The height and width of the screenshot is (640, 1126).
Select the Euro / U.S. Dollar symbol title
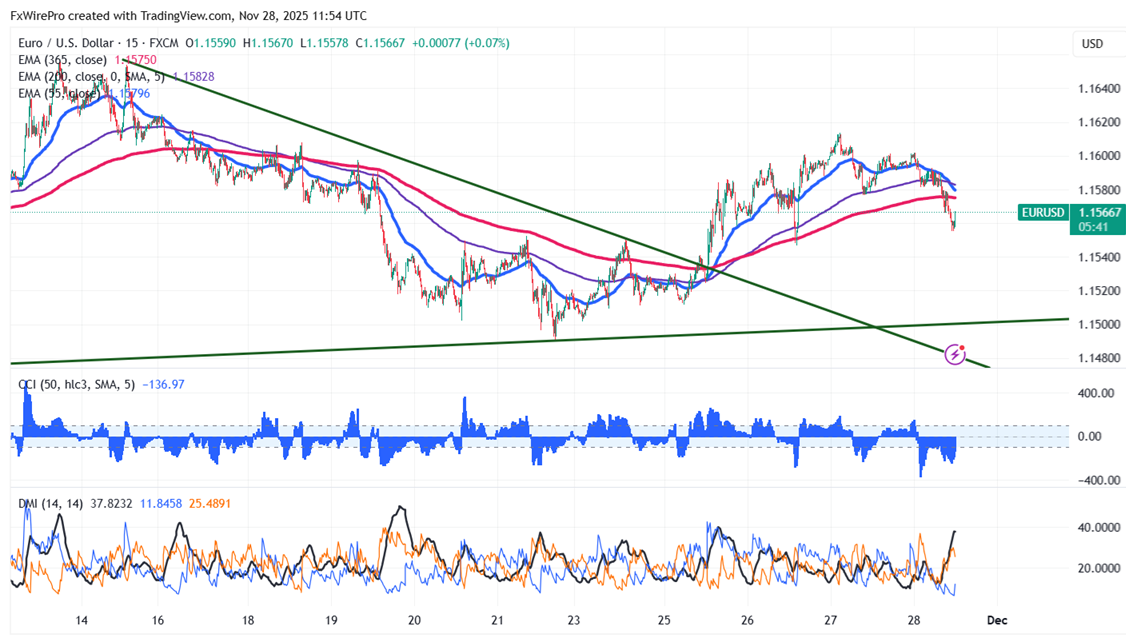point(66,43)
